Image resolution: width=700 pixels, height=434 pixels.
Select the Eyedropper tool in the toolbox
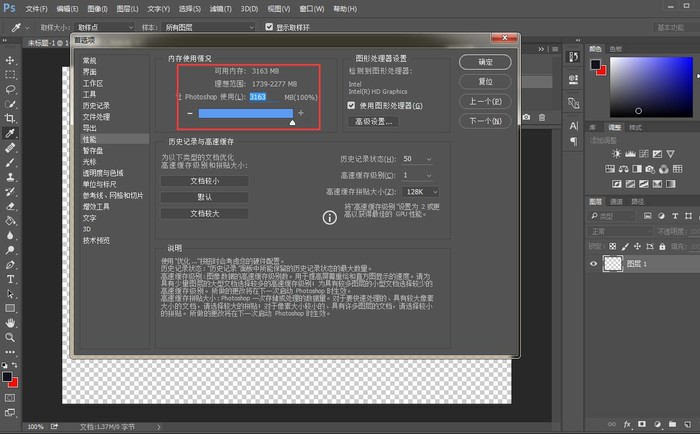pyautogui.click(x=10, y=133)
